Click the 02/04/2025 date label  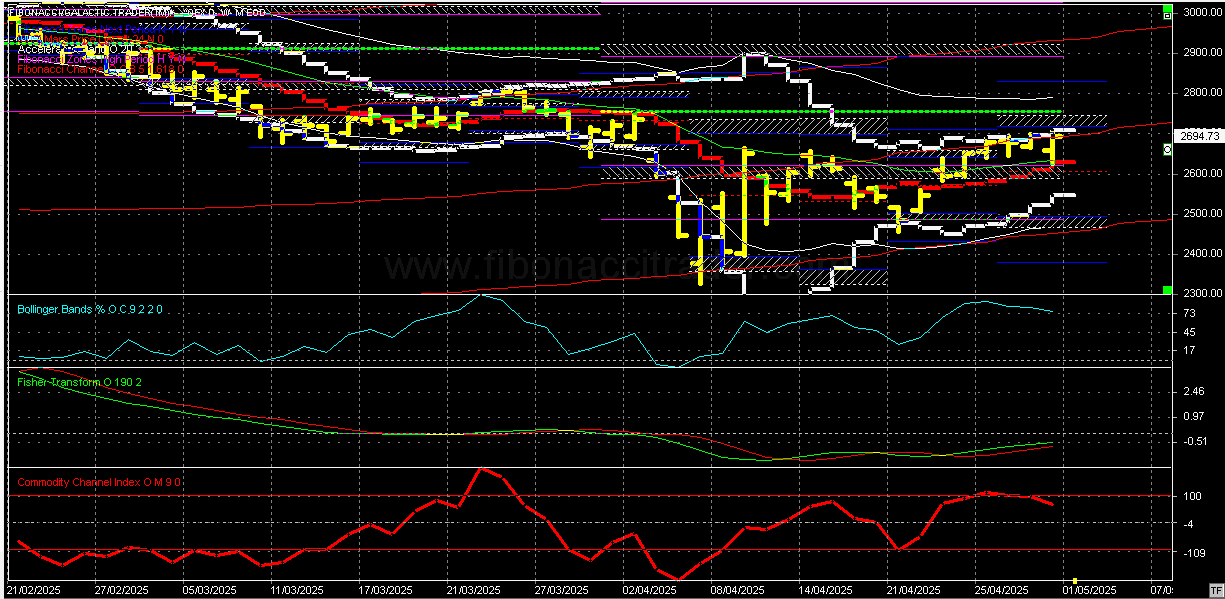(x=649, y=590)
